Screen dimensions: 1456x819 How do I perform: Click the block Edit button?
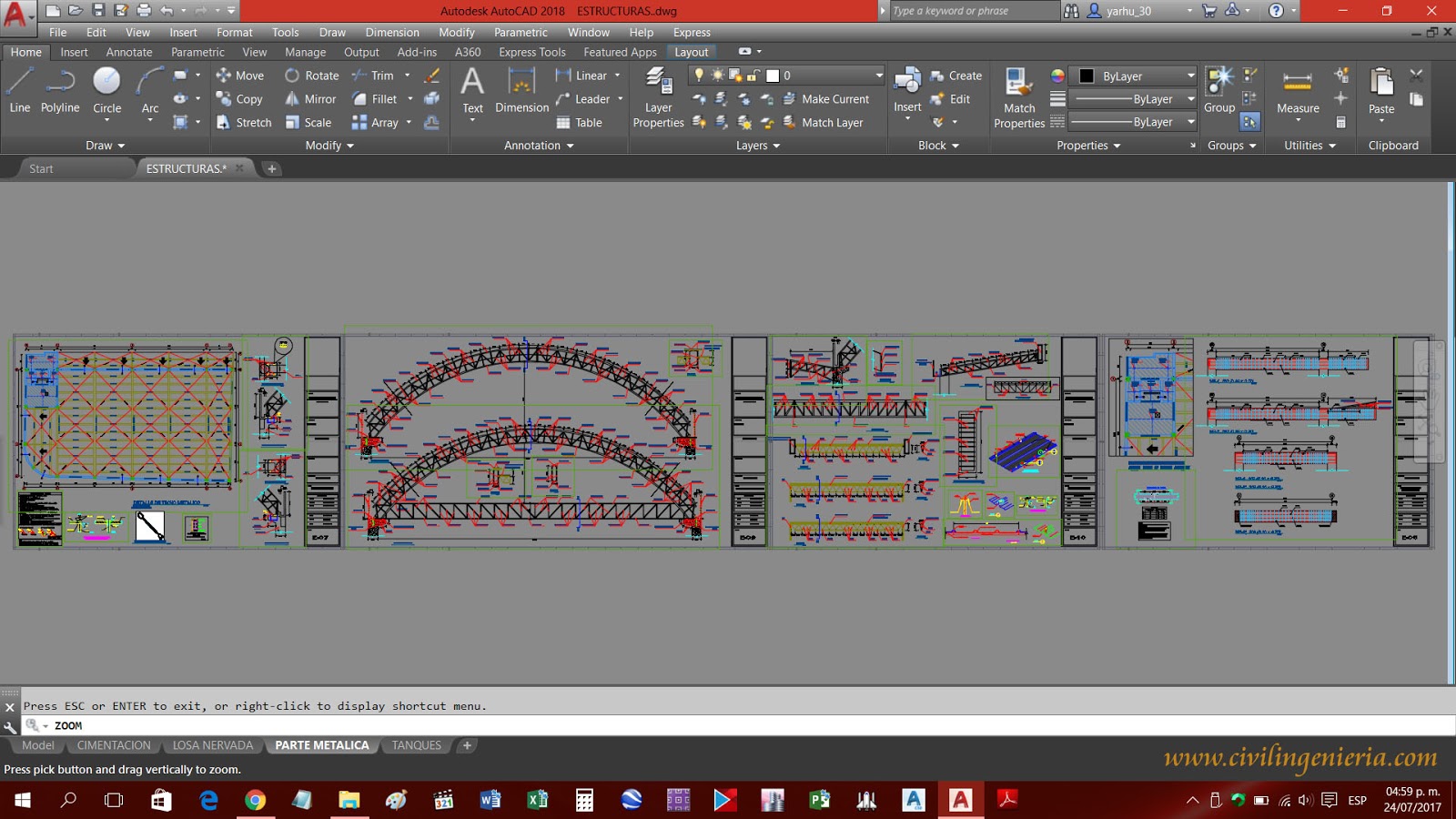pyautogui.click(x=950, y=98)
